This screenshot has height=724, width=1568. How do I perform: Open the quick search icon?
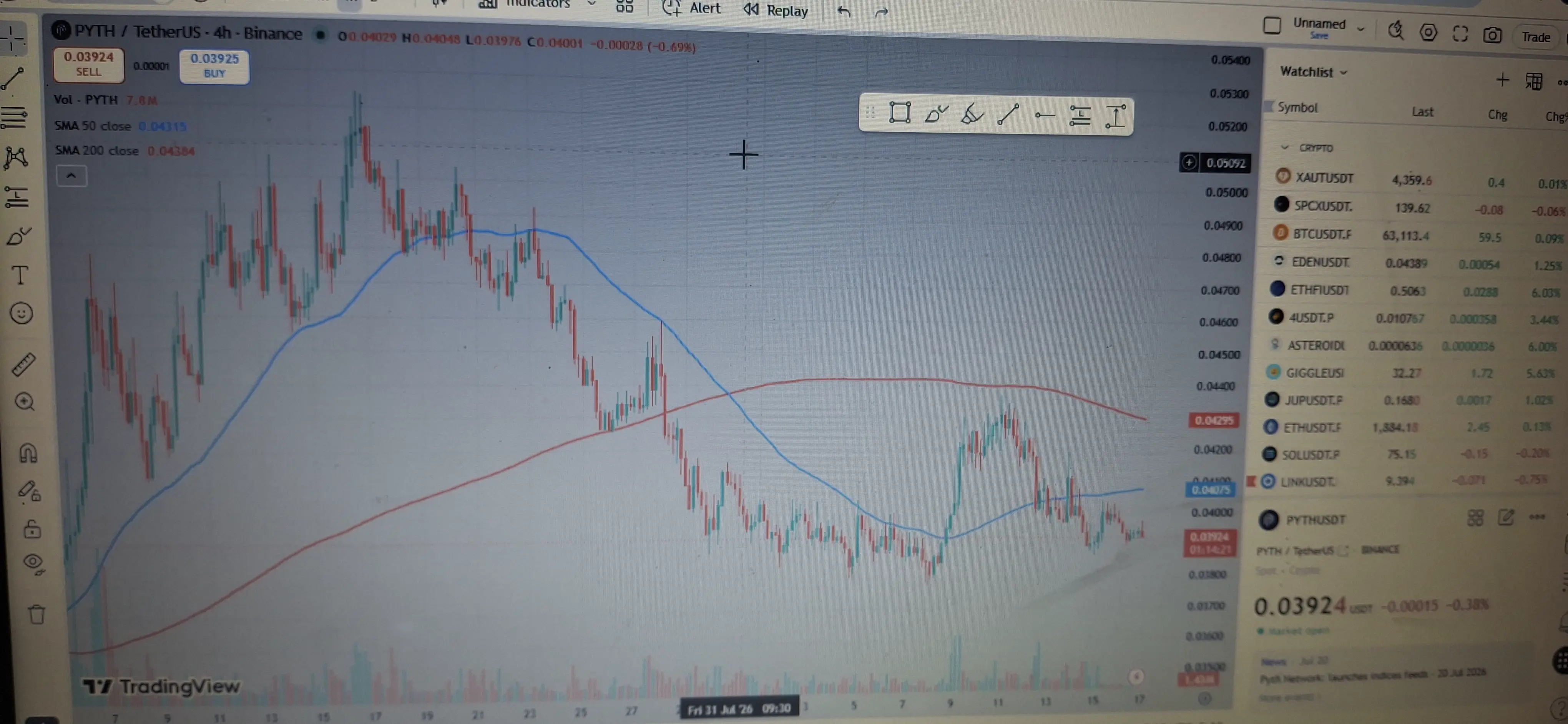tap(1396, 30)
